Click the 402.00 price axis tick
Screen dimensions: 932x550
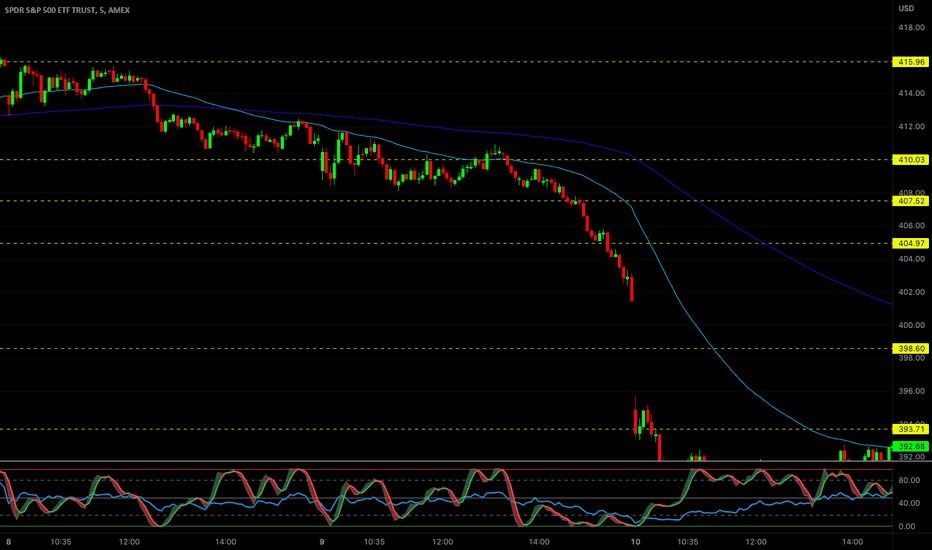pyautogui.click(x=911, y=292)
